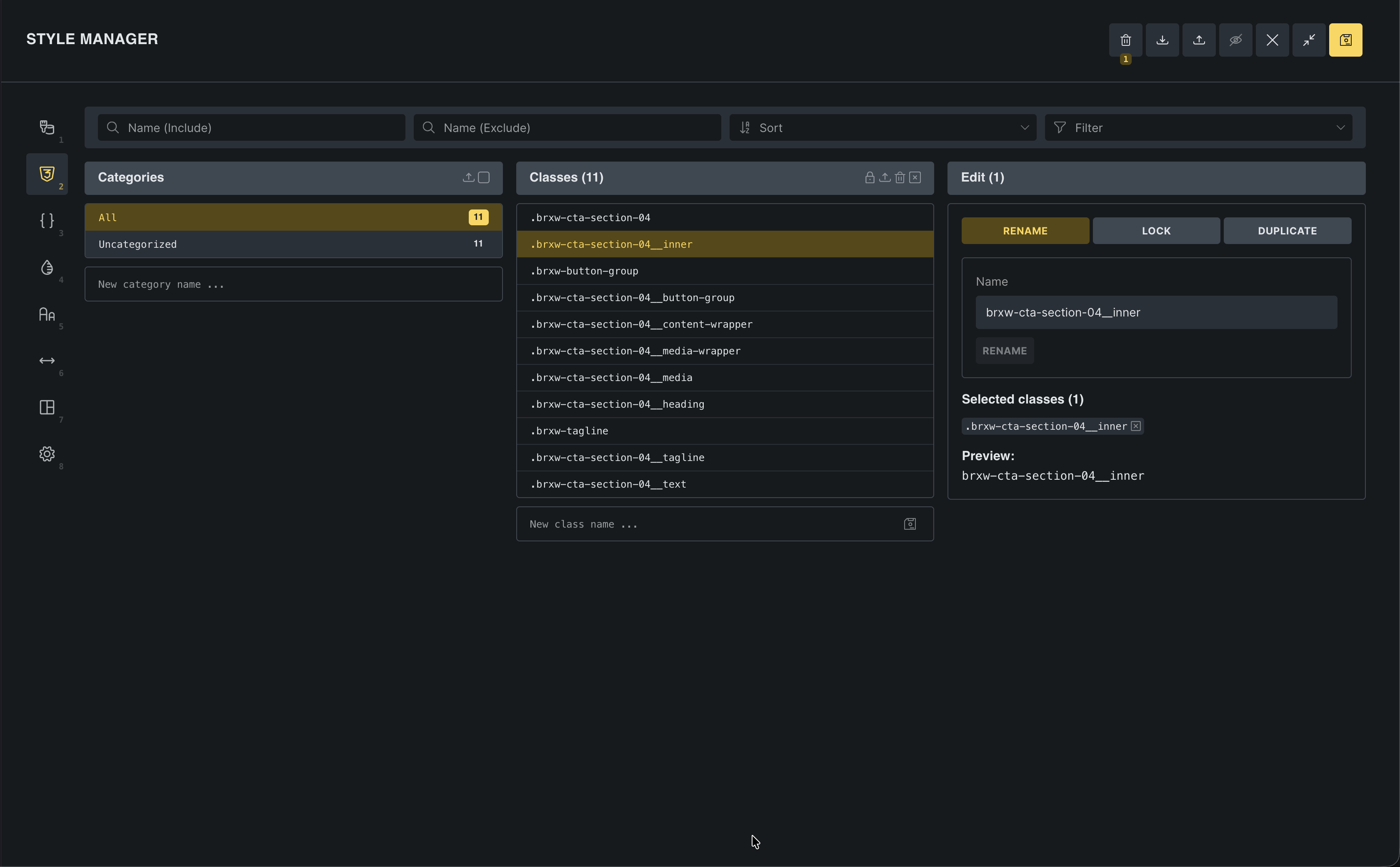Open the color droplet sidebar panel

47,267
